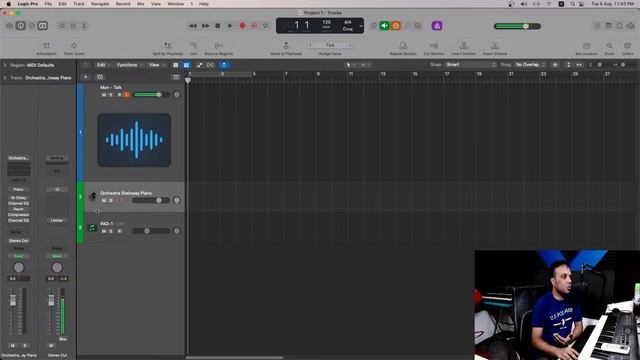Screen dimensions: 640x360
Task: Toggle the green metronome click button
Action: 384,26
